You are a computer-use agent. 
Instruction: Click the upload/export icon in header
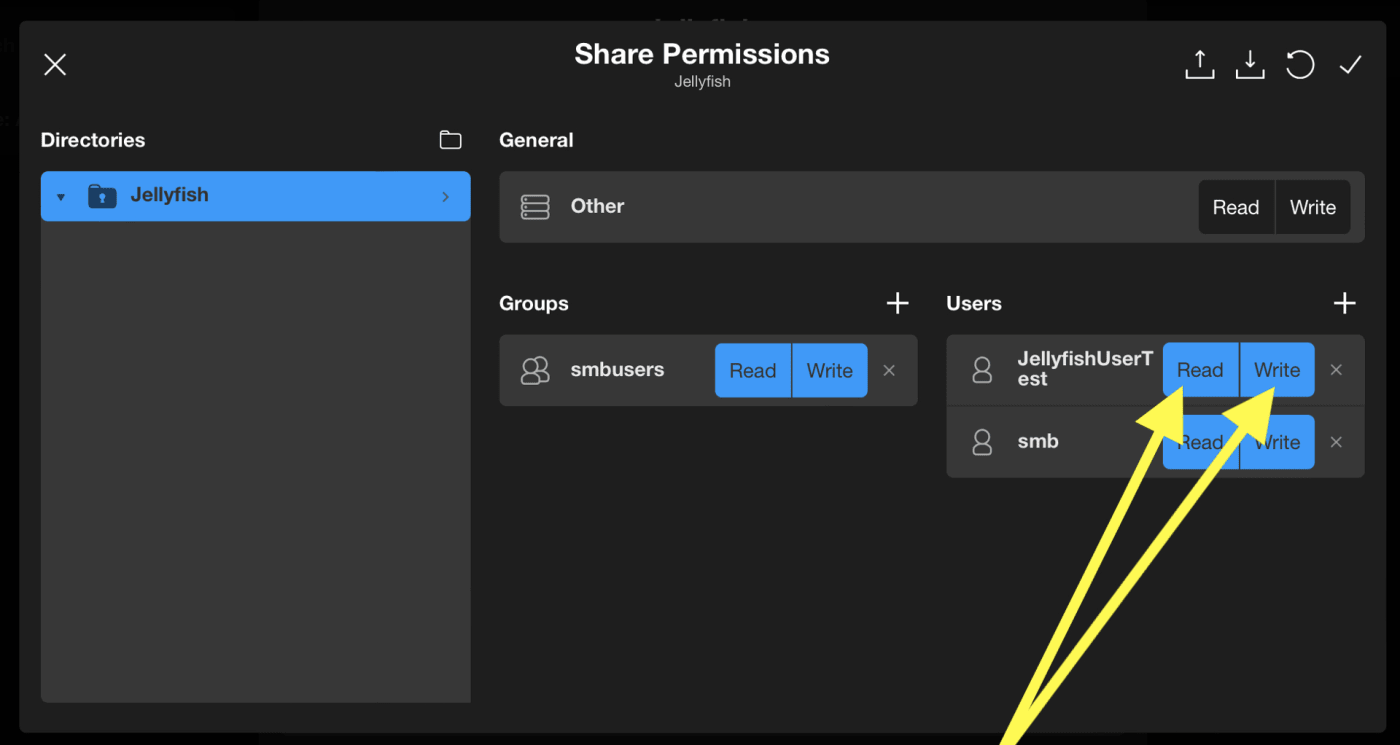(x=1199, y=65)
